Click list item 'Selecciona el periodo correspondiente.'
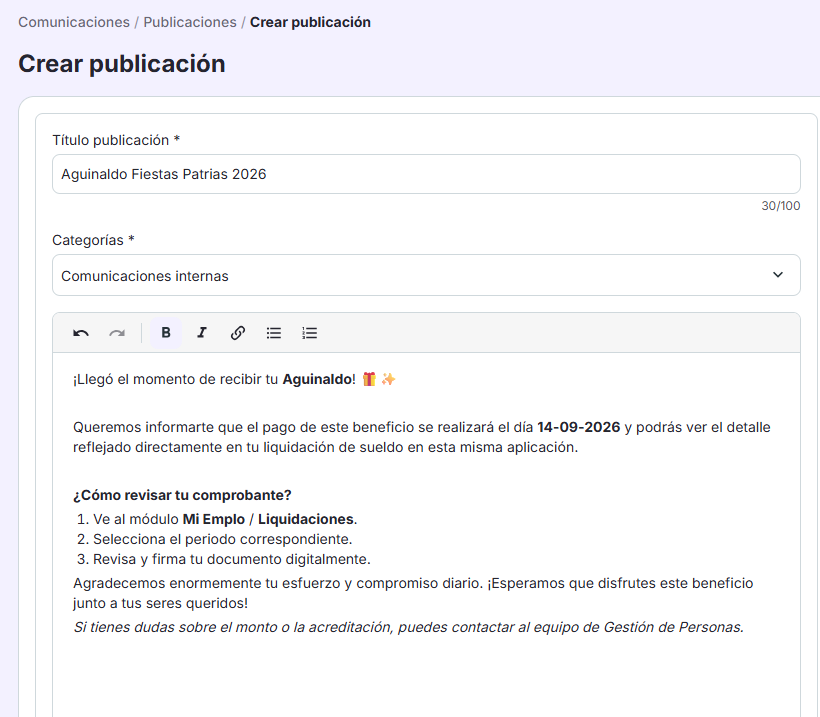Viewport: 820px width, 717px height. pos(223,539)
